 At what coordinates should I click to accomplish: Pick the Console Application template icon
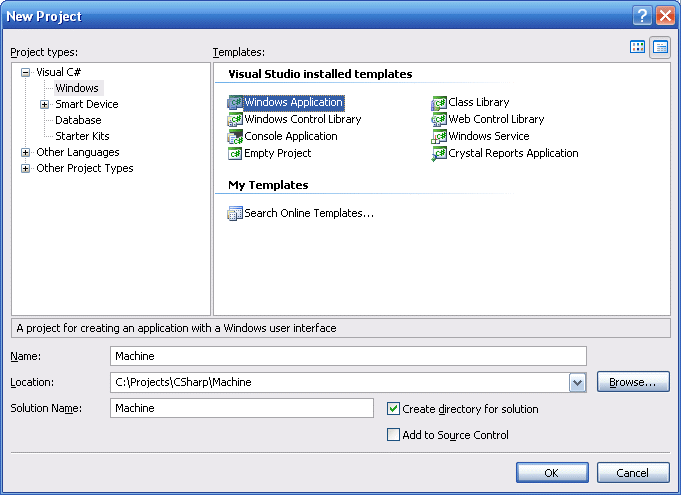[236, 137]
